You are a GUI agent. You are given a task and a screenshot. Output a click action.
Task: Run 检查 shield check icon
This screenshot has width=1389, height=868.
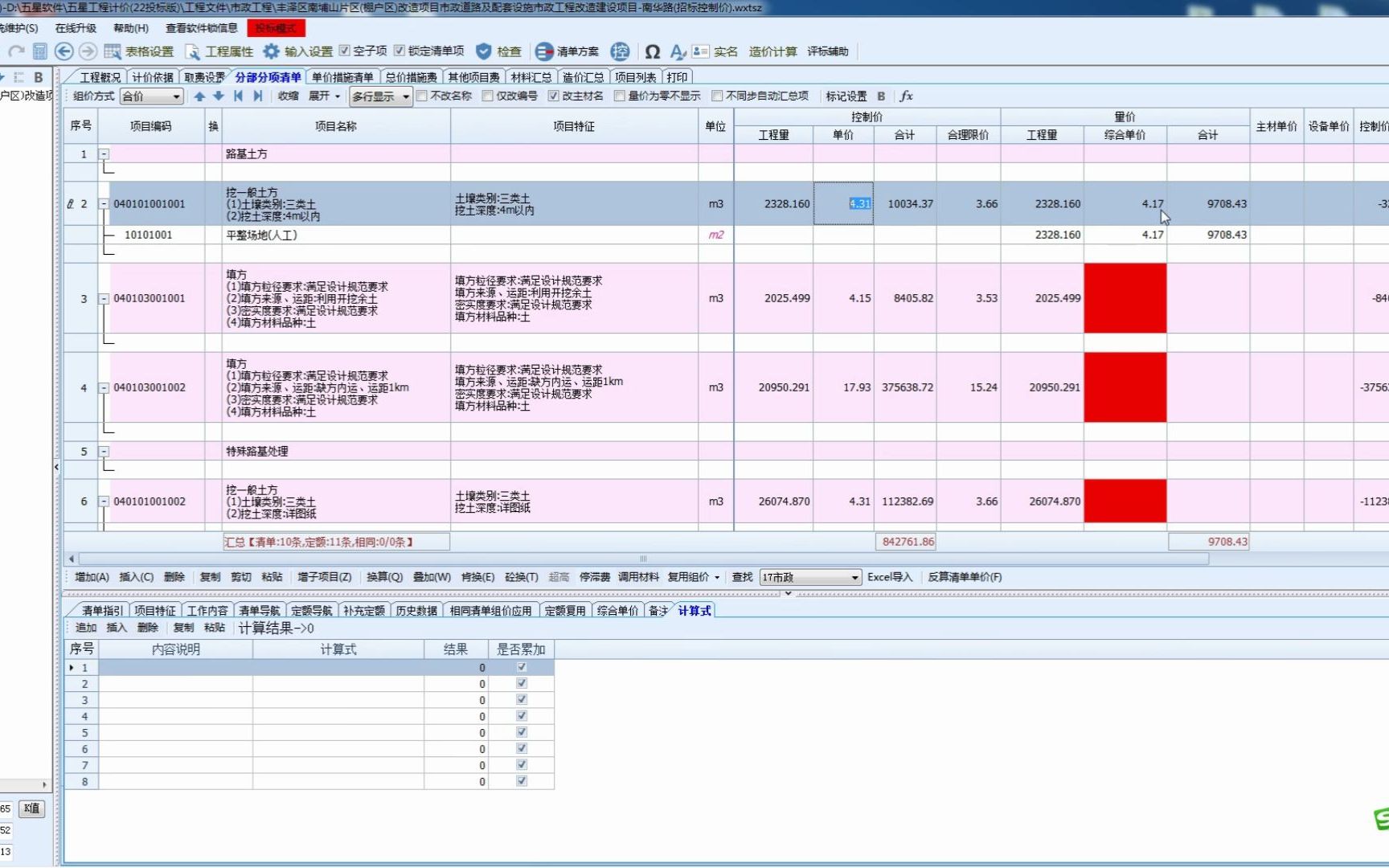pyautogui.click(x=483, y=51)
